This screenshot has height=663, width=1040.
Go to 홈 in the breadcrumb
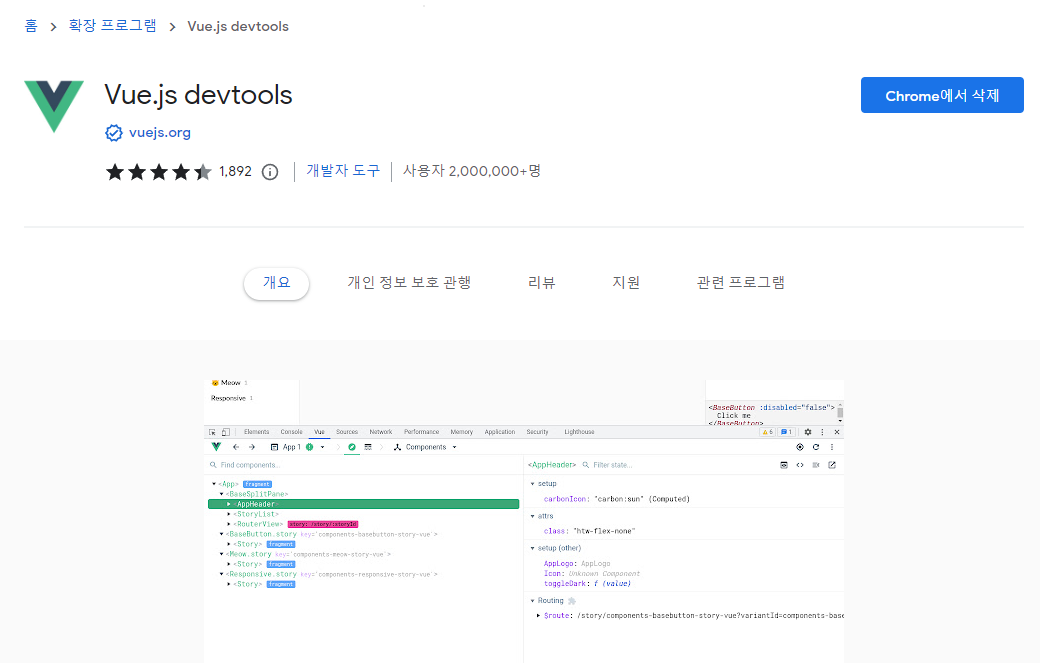[31, 26]
